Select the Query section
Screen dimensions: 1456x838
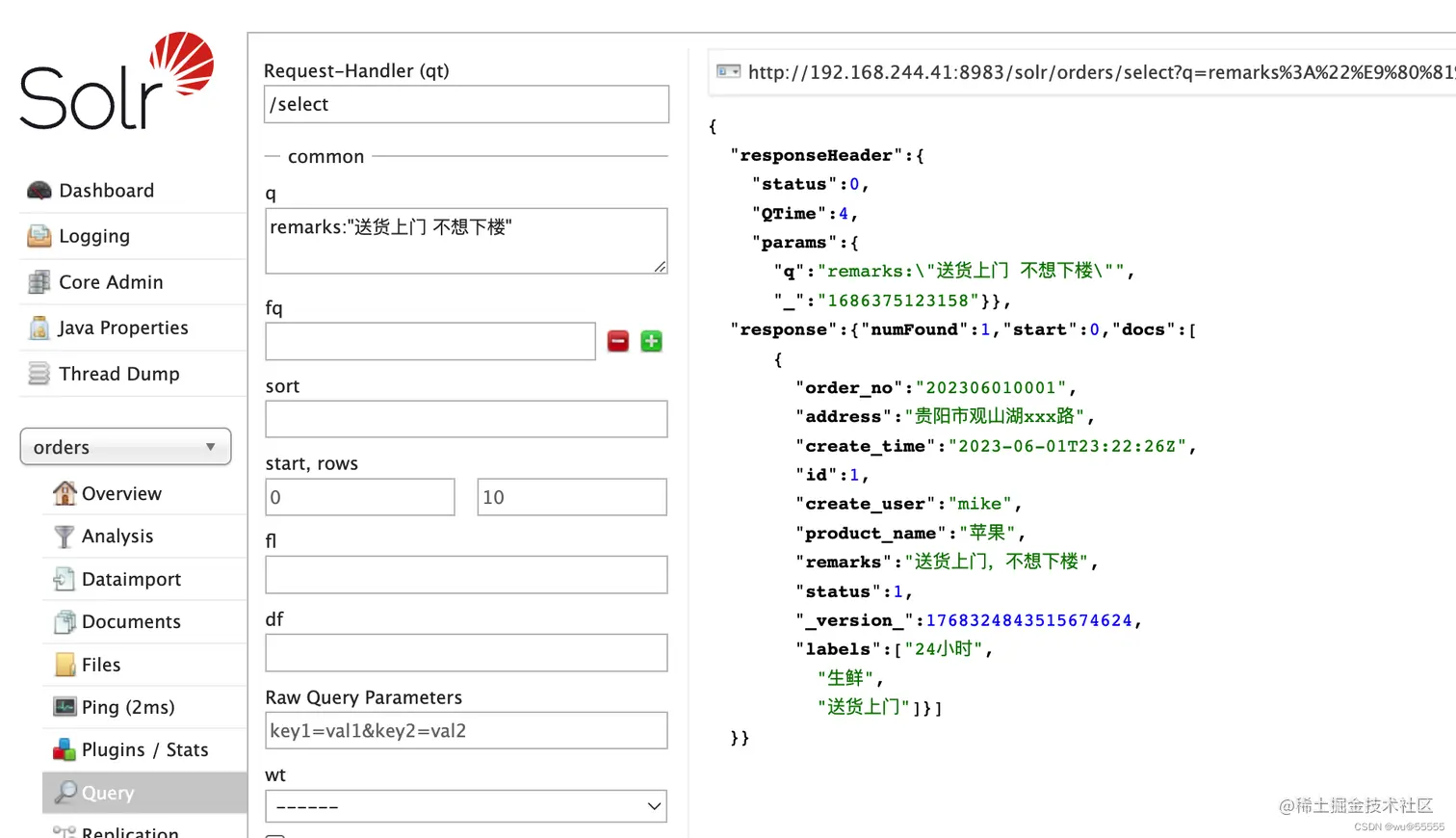click(x=144, y=793)
